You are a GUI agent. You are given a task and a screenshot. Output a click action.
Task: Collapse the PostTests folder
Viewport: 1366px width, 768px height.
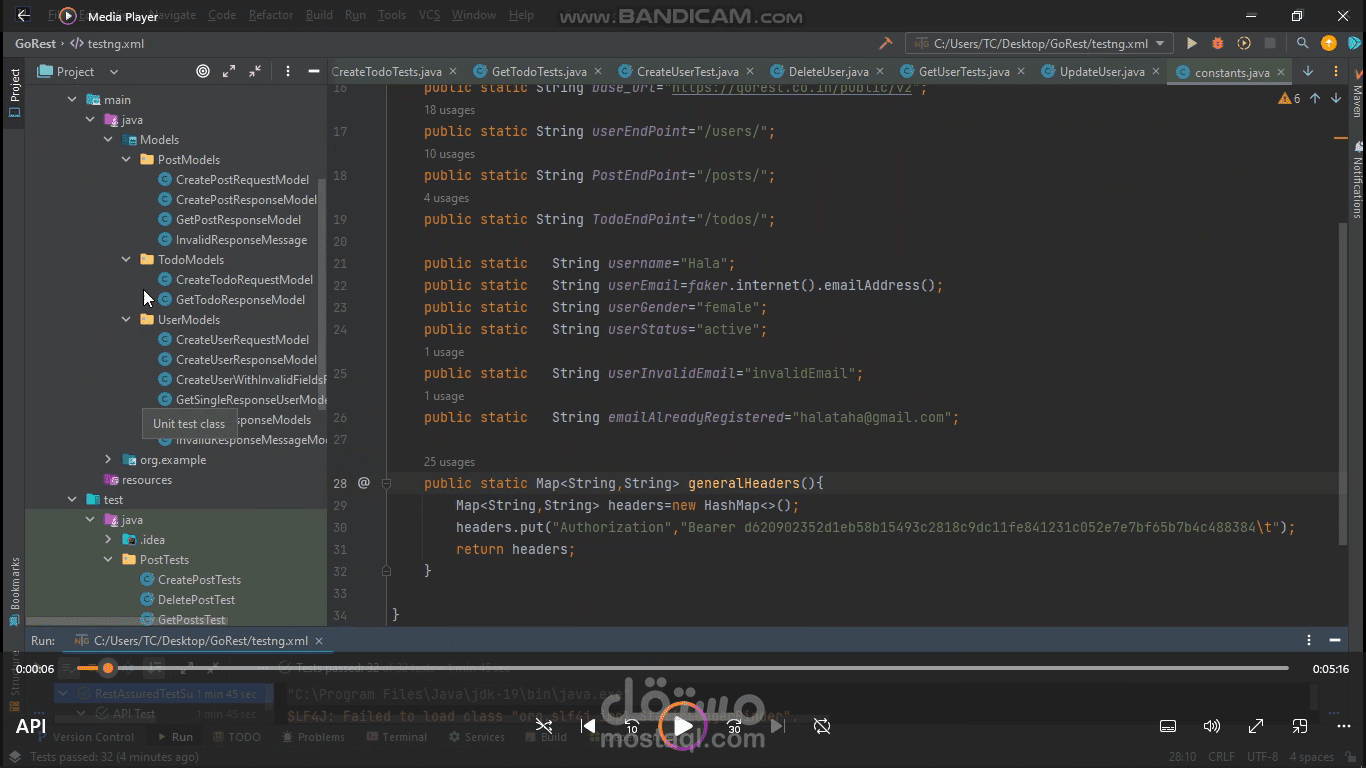coord(108,560)
